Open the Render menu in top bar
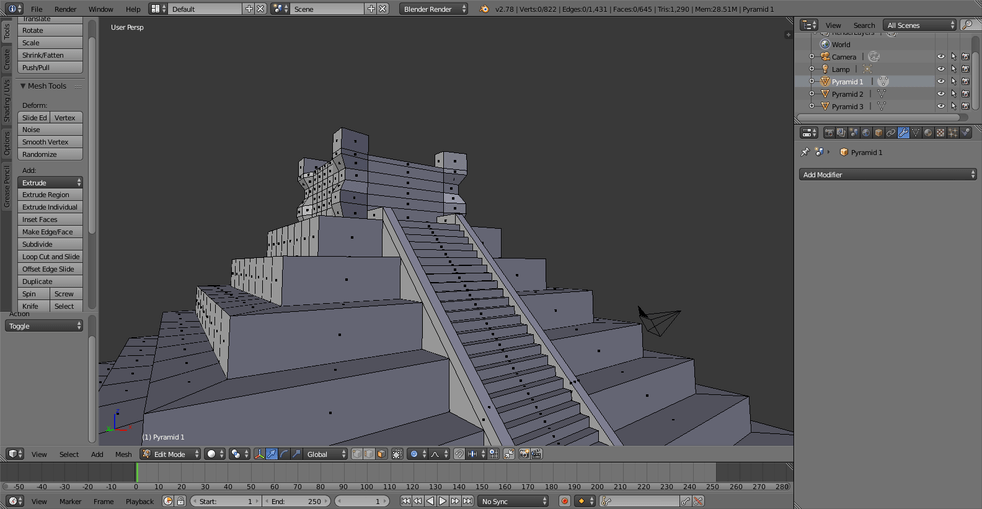Screen dimensions: 982x509 coord(65,9)
